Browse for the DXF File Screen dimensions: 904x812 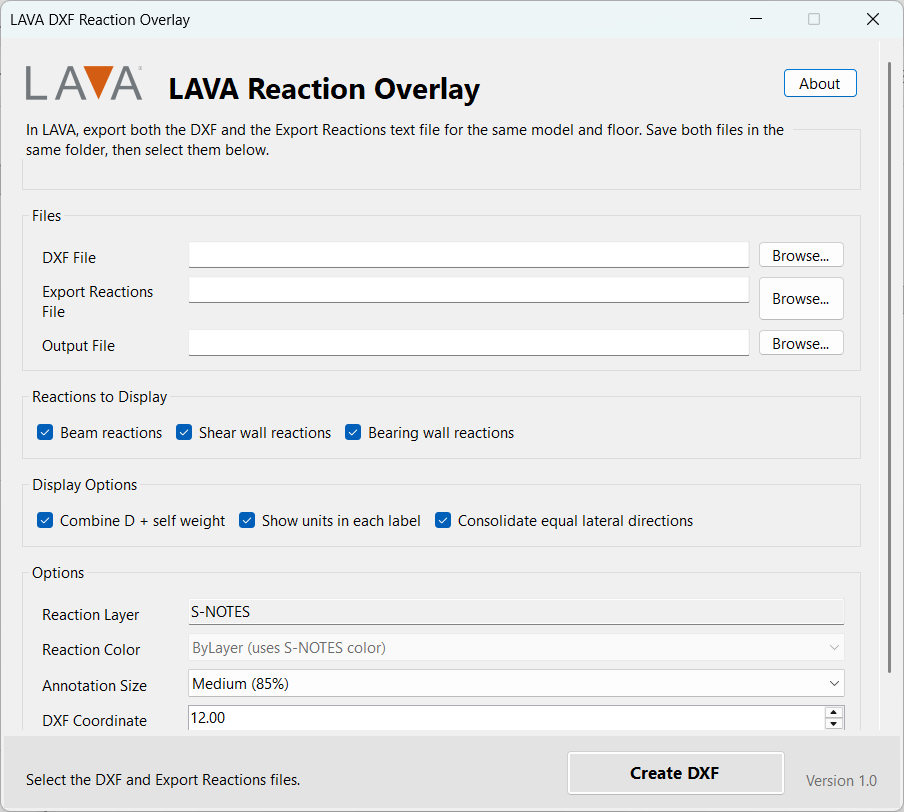[801, 255]
